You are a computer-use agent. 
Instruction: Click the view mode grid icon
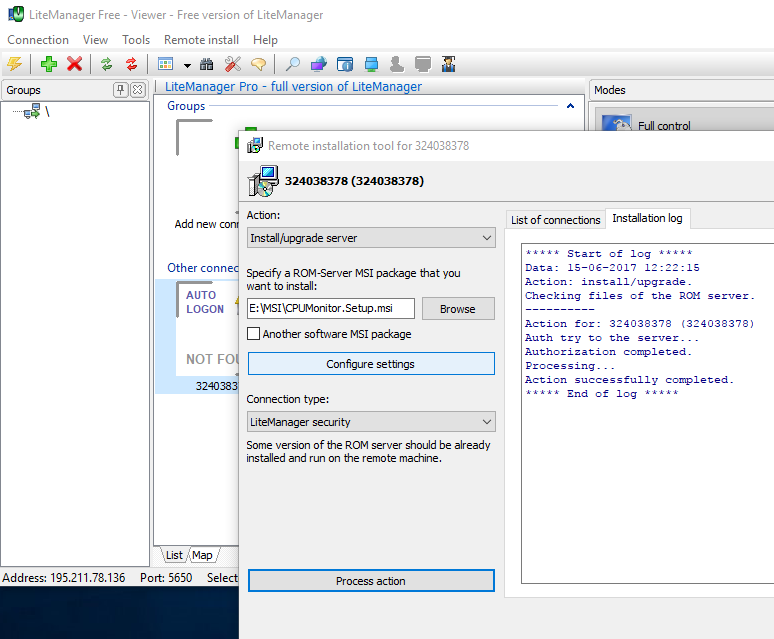point(165,64)
